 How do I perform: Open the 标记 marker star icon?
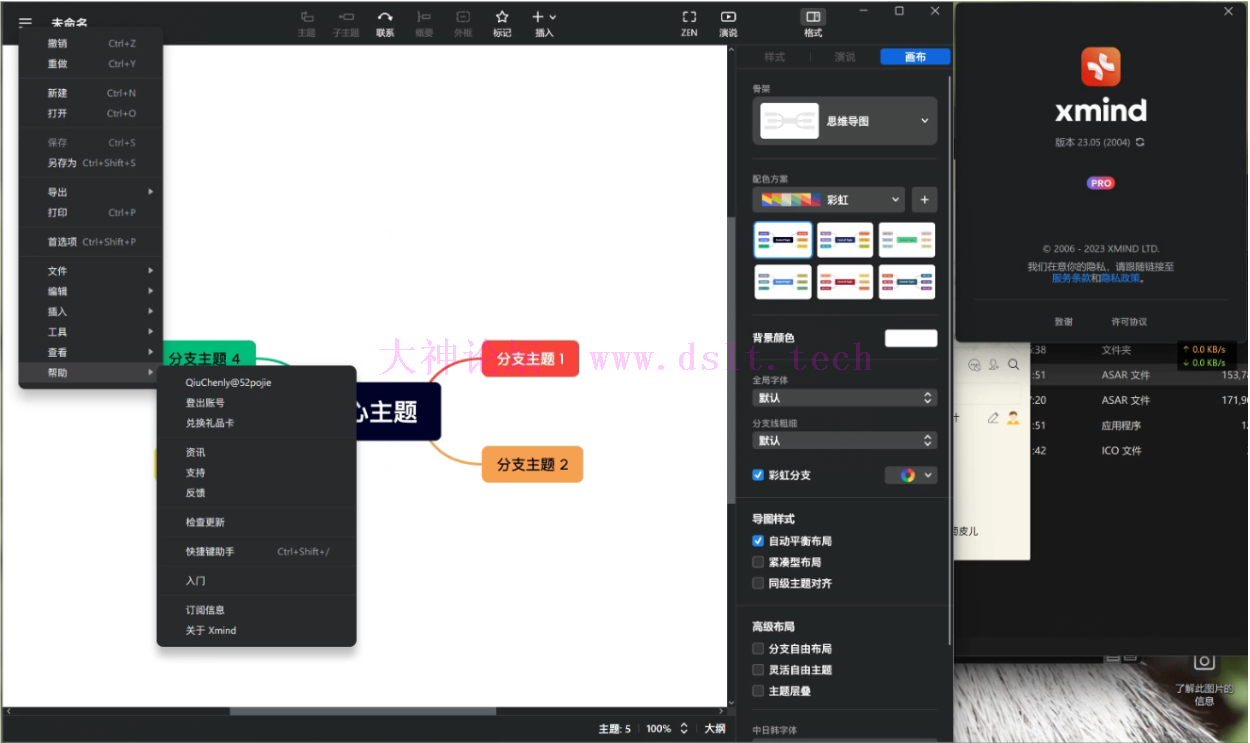click(502, 17)
